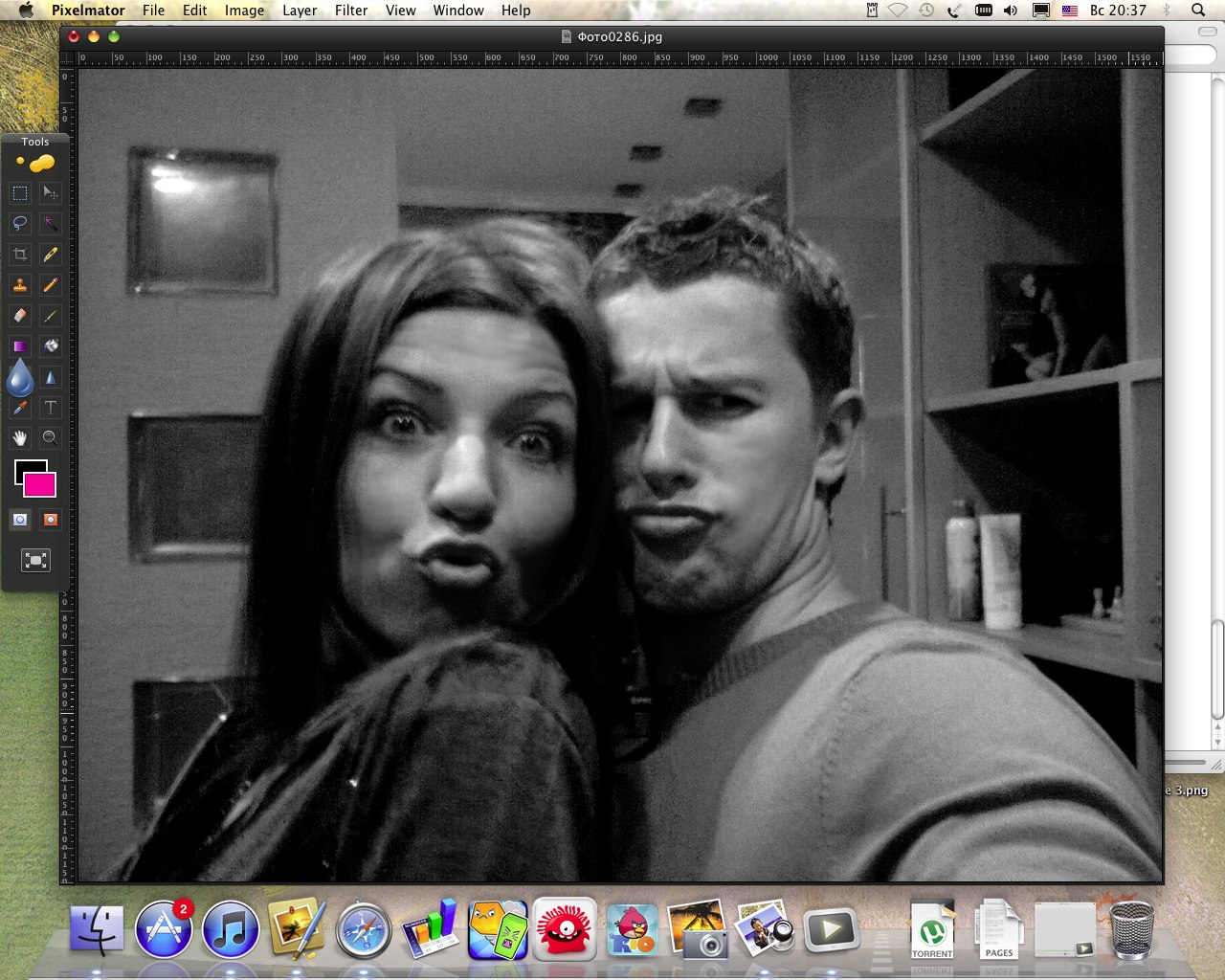Select the Type text tool

51,408
